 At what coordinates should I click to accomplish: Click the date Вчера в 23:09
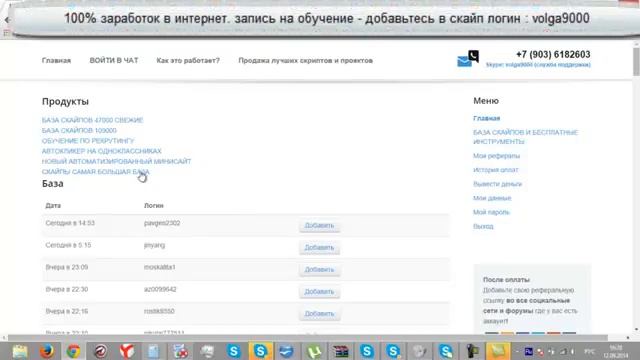tap(67, 267)
